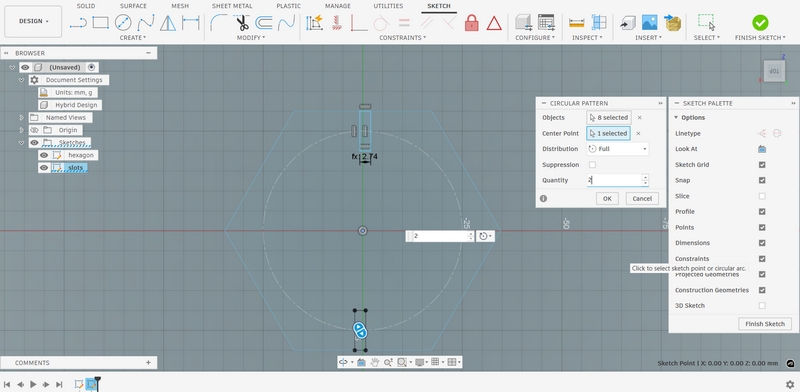This screenshot has width=800, height=392.
Task: Switch to the PLASTIC tab
Action: click(288, 6)
